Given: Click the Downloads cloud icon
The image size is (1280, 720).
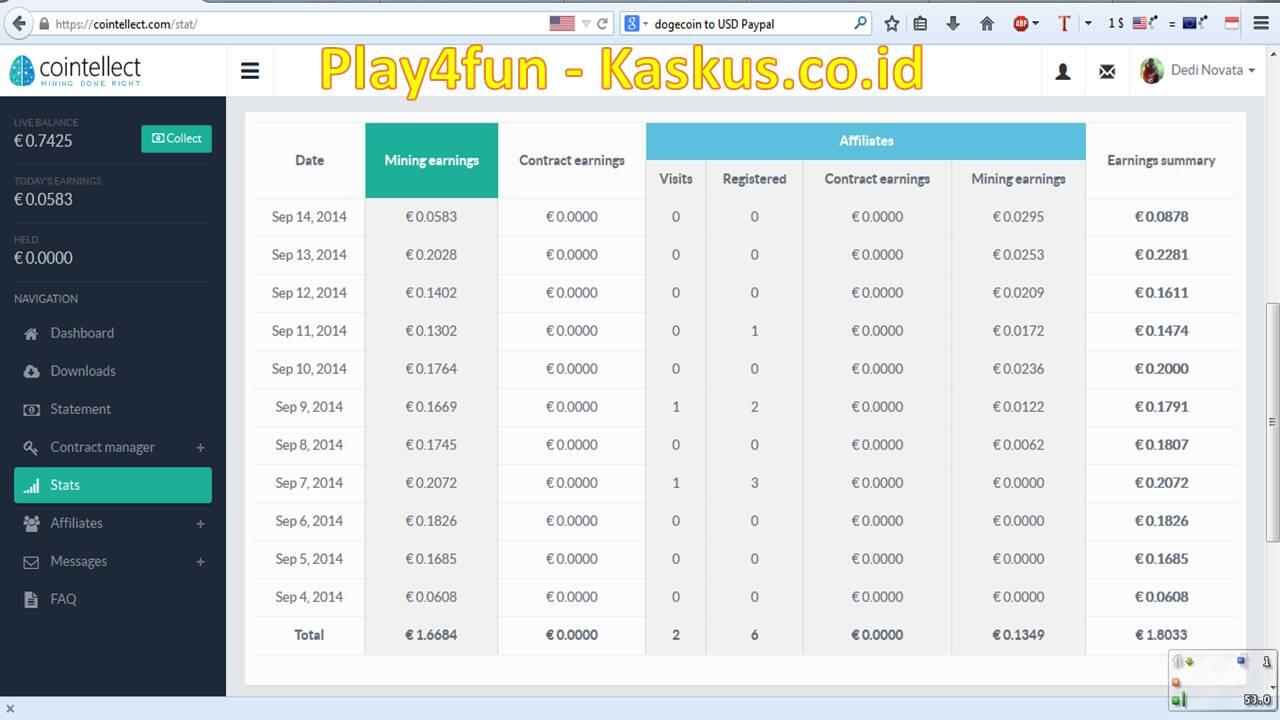Looking at the screenshot, I should click(x=31, y=371).
